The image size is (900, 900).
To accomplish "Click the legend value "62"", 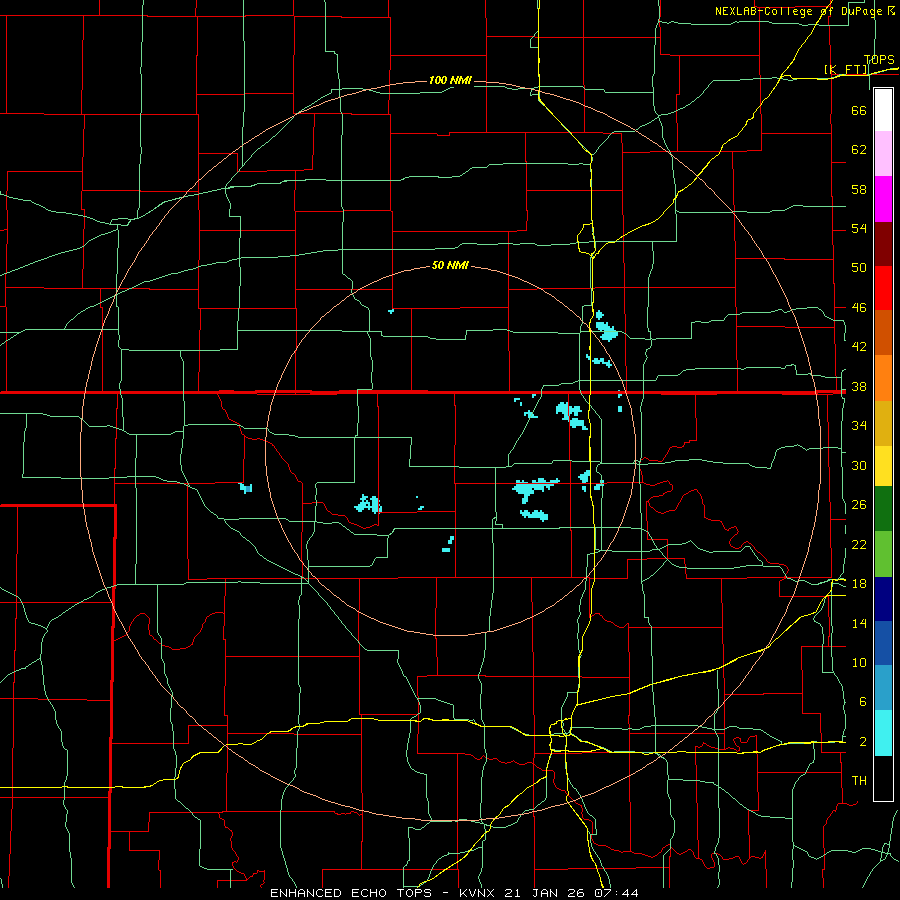I will tap(859, 150).
